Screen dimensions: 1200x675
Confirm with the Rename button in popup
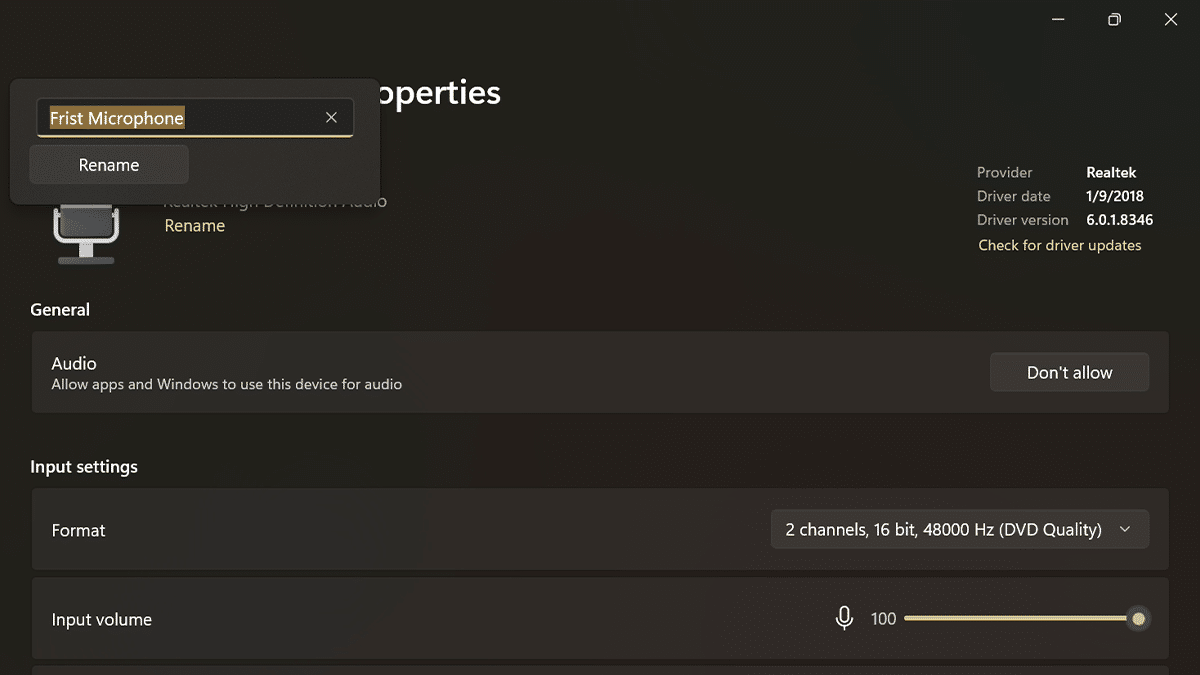pos(109,165)
